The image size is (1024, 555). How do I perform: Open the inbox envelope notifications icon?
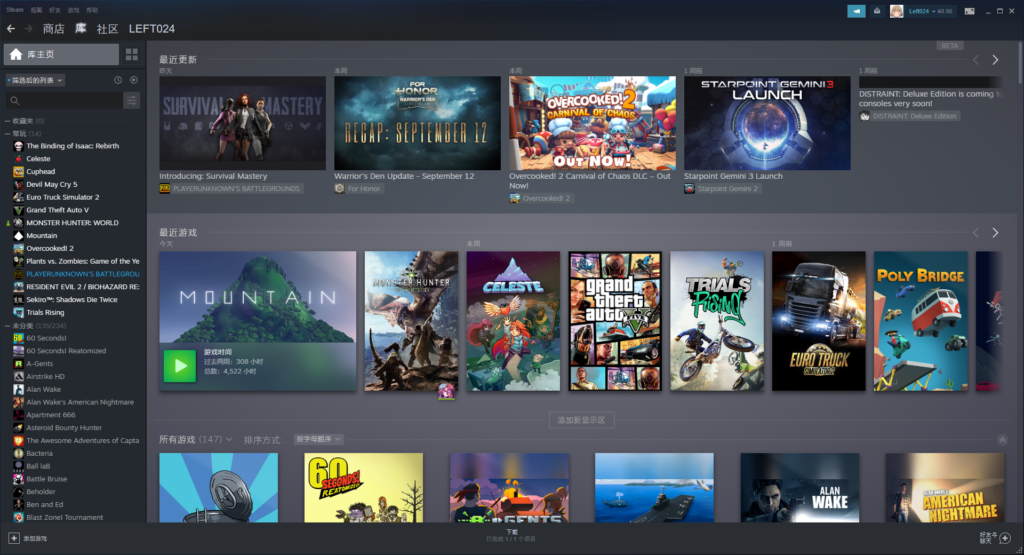[x=877, y=11]
